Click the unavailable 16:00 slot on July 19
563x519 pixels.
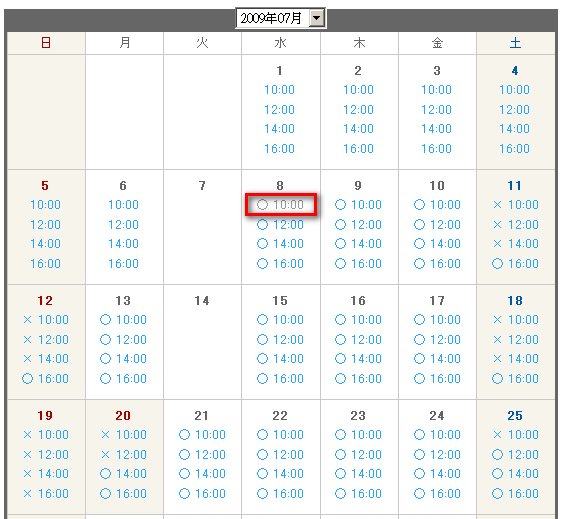(46, 493)
